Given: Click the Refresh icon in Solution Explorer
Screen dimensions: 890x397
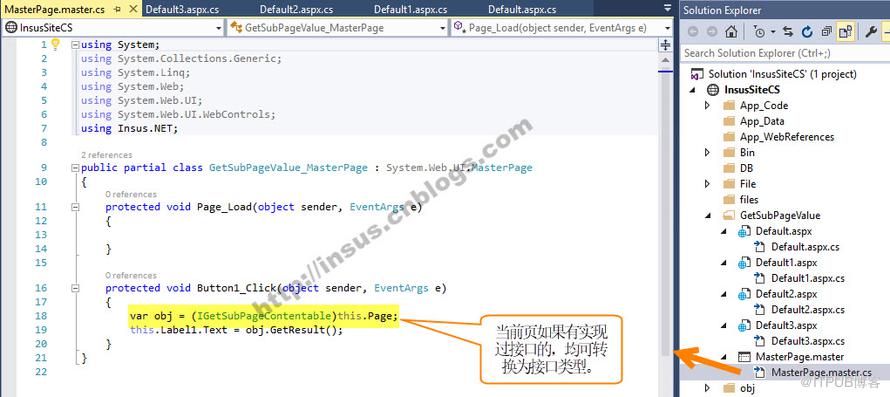Looking at the screenshot, I should (807, 32).
